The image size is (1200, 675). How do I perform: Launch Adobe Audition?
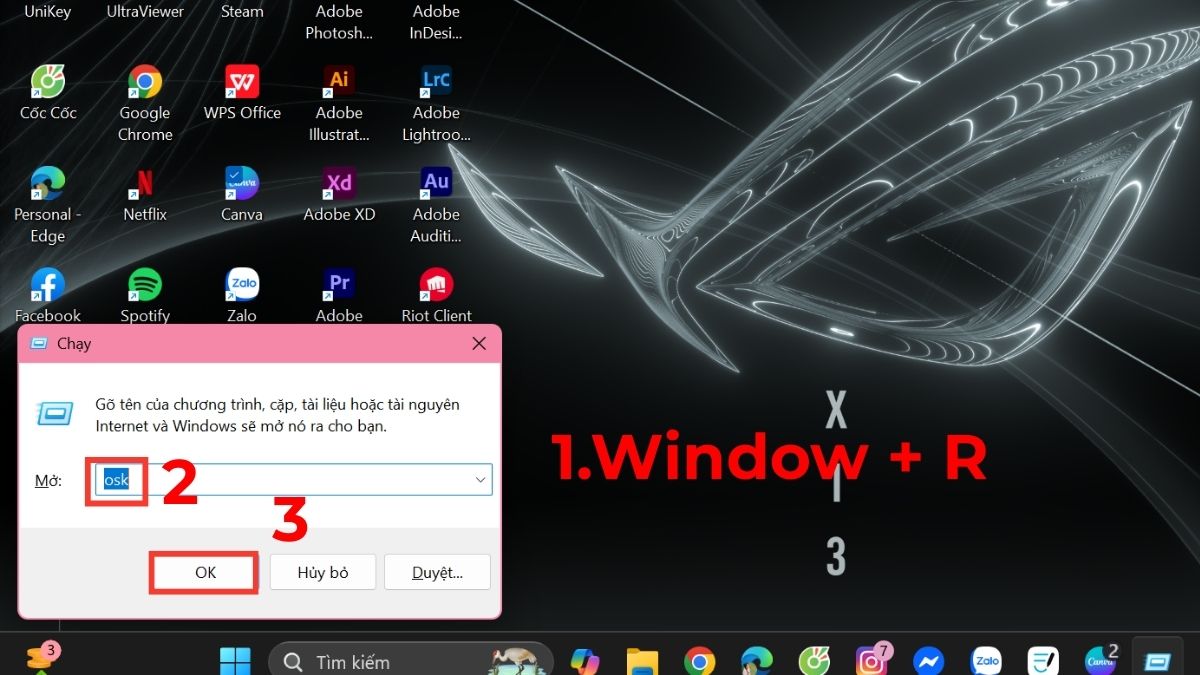[x=436, y=182]
